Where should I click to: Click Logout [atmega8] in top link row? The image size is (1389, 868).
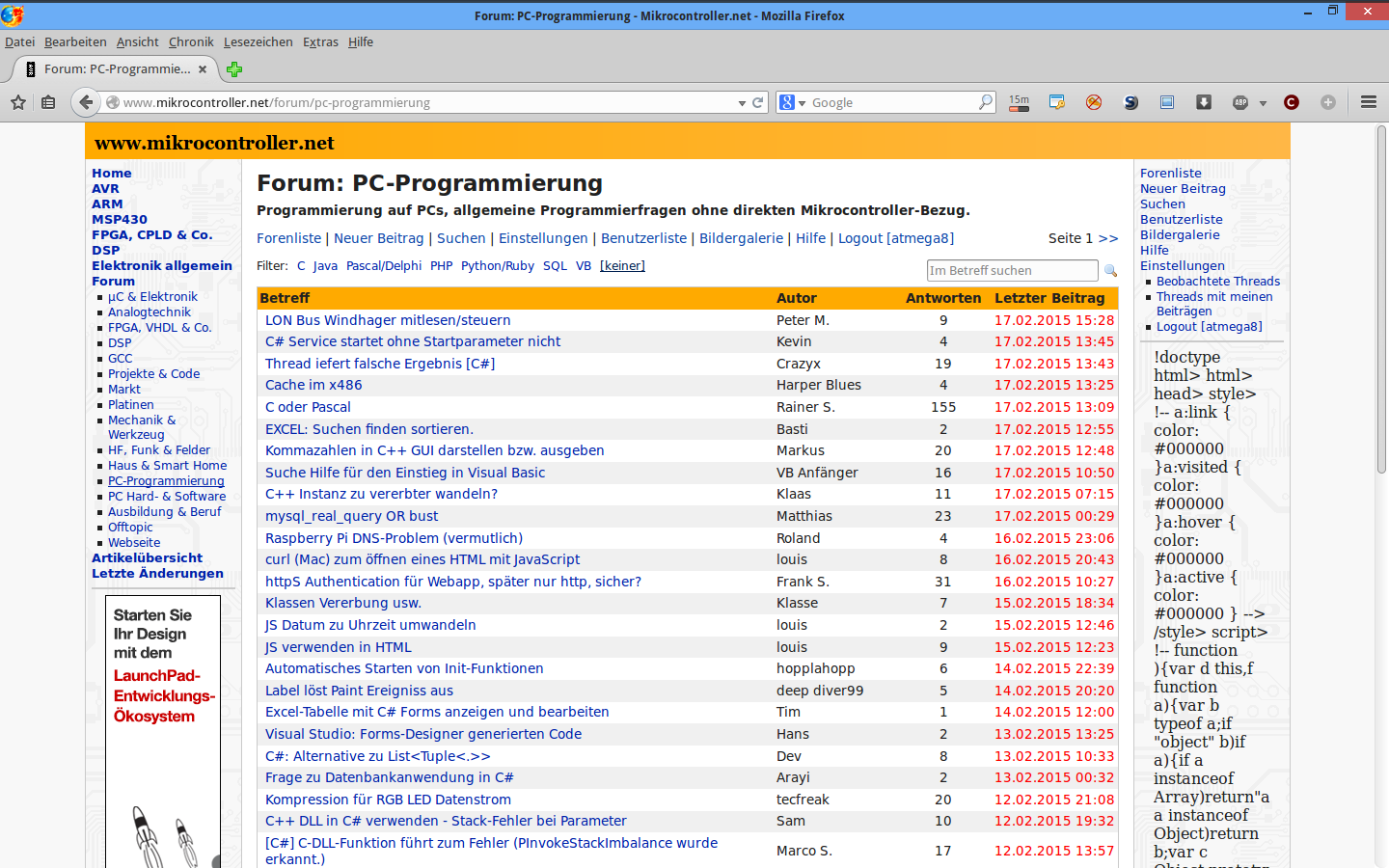[896, 238]
